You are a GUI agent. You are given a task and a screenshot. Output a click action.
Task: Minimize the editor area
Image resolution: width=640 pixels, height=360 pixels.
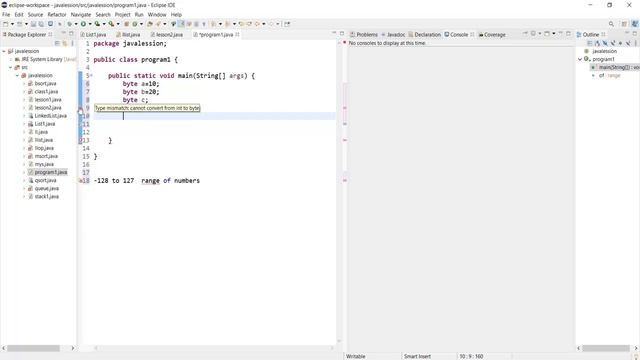coord(334,33)
